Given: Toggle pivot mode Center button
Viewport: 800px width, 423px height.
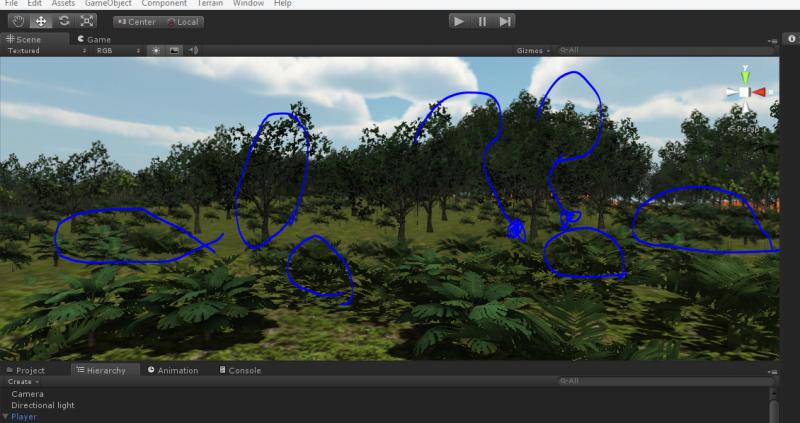Looking at the screenshot, I should (x=136, y=22).
